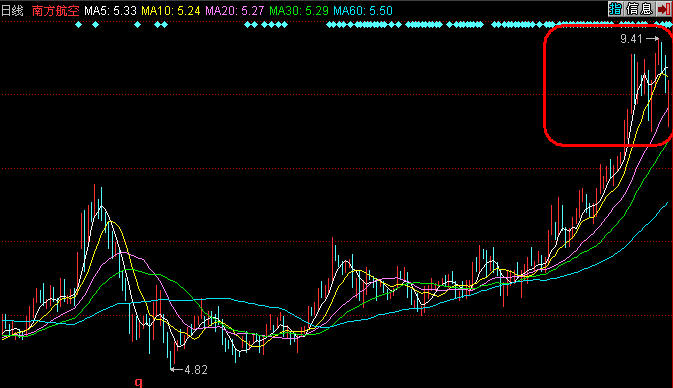This screenshot has height=388, width=673.
Task: Click the magenta MA20: 5.27 indicator label
Action: click(234, 11)
